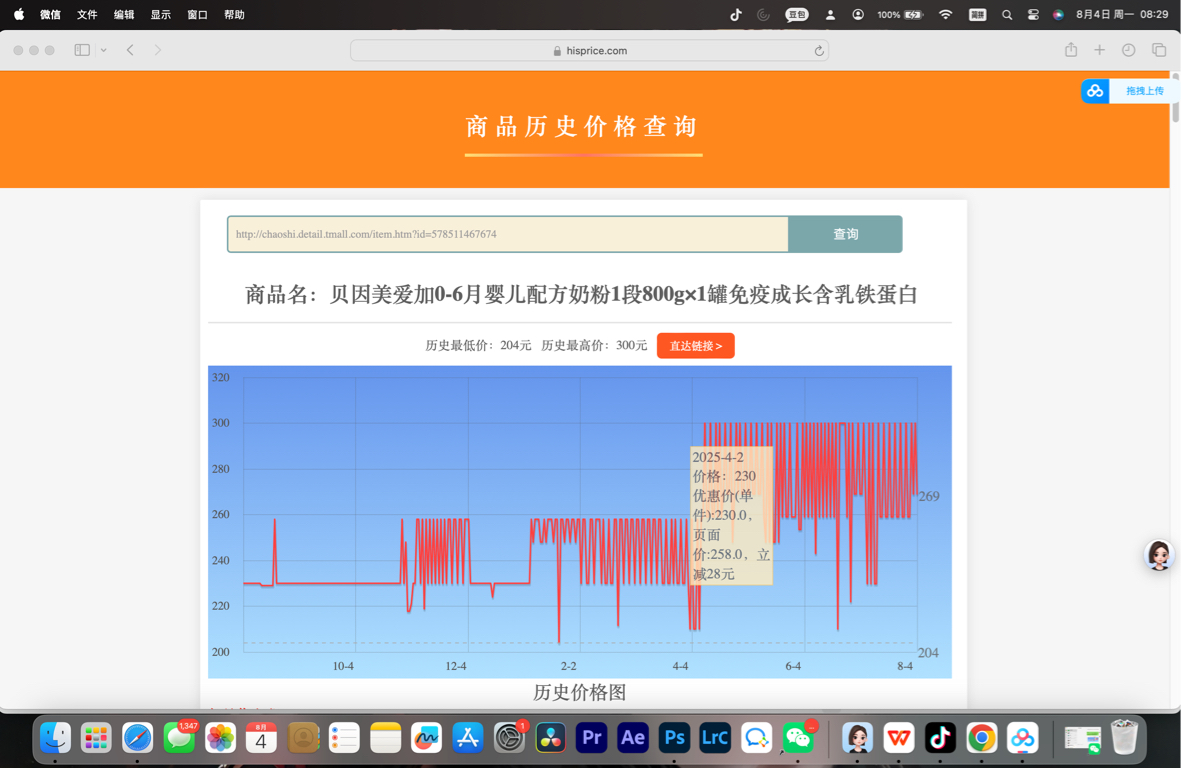Image resolution: width=1181 pixels, height=768 pixels.
Task: Open Calendar from the Dock
Action: pyautogui.click(x=261, y=738)
